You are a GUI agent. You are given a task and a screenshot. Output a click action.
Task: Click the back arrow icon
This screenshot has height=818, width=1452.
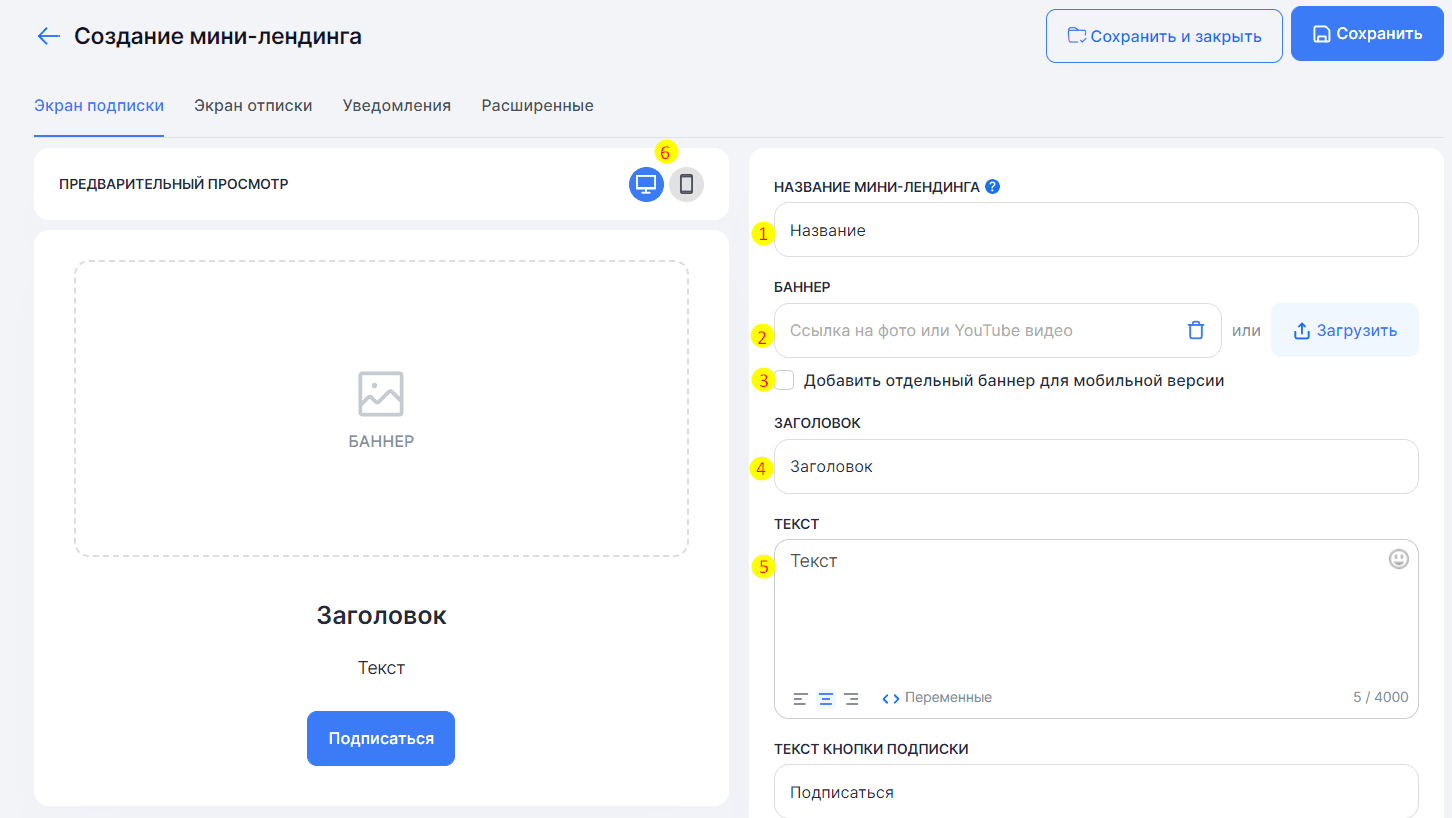point(48,37)
